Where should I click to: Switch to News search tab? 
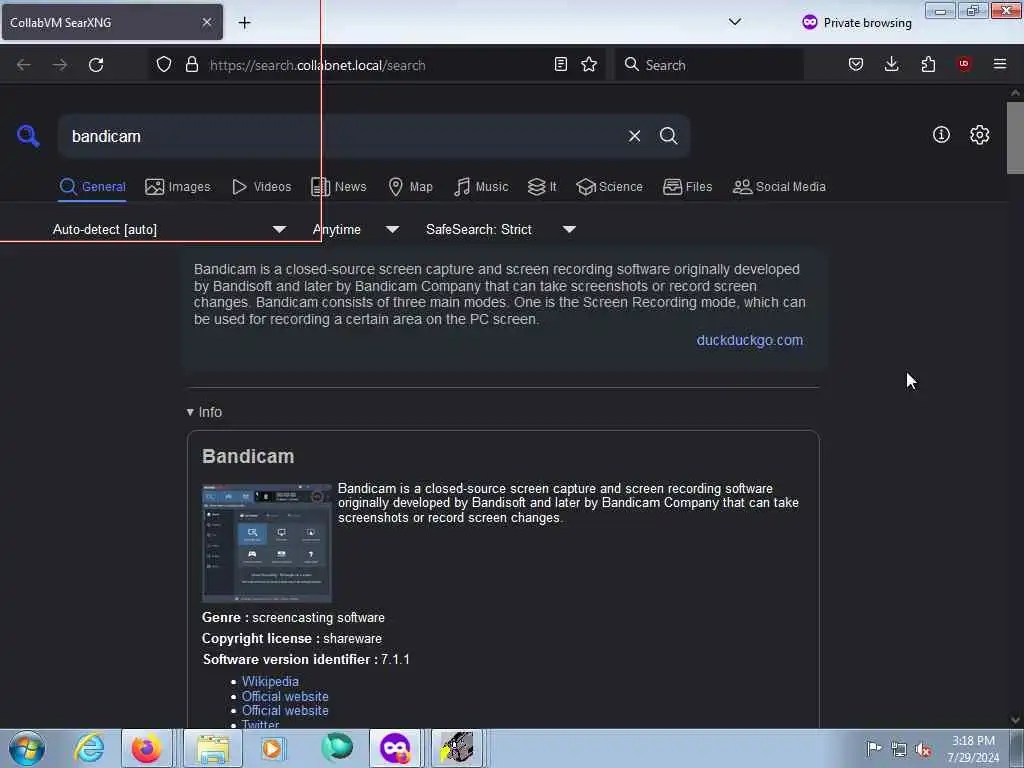point(338,187)
